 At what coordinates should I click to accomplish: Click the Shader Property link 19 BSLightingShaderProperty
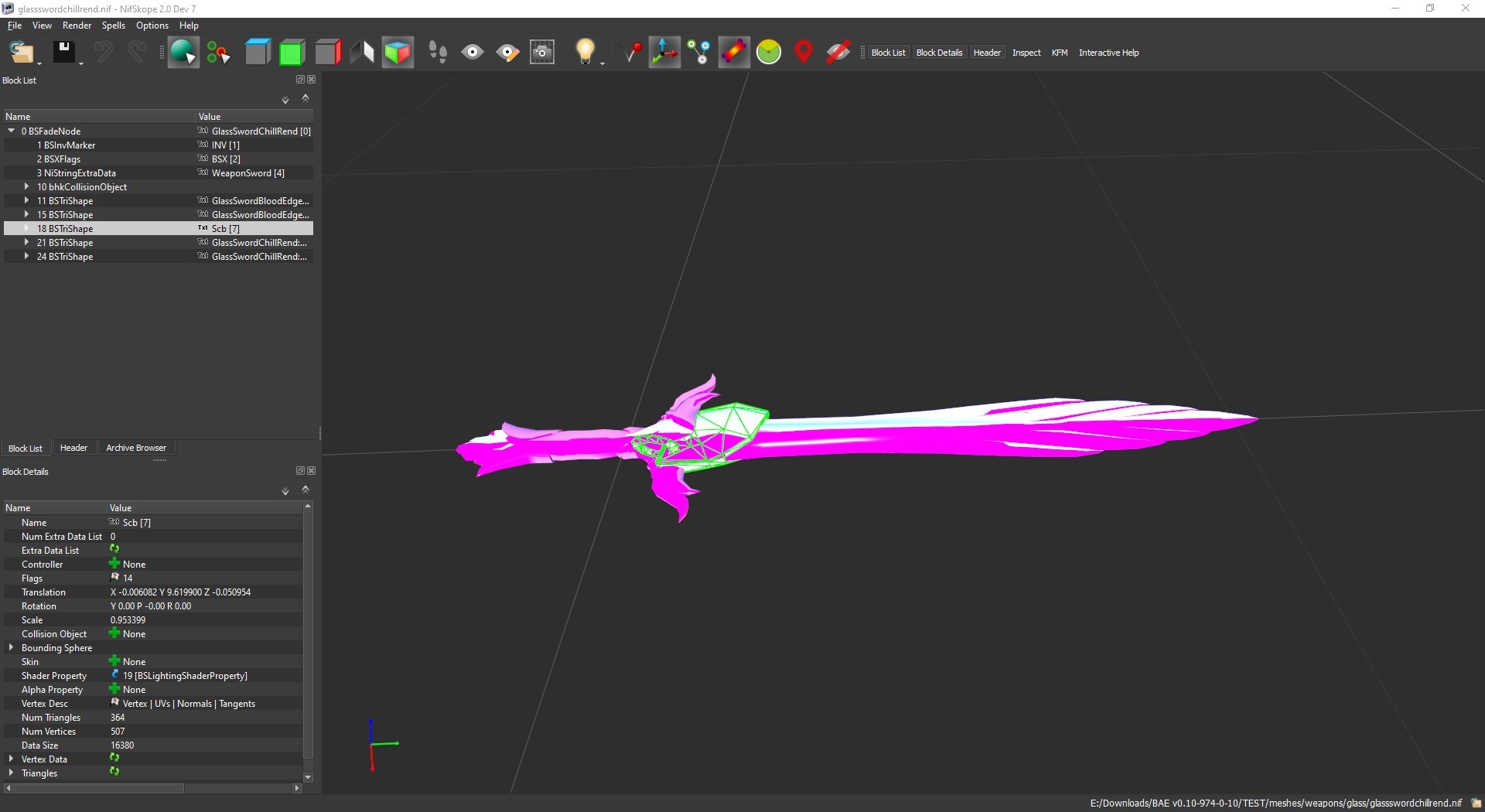point(184,675)
